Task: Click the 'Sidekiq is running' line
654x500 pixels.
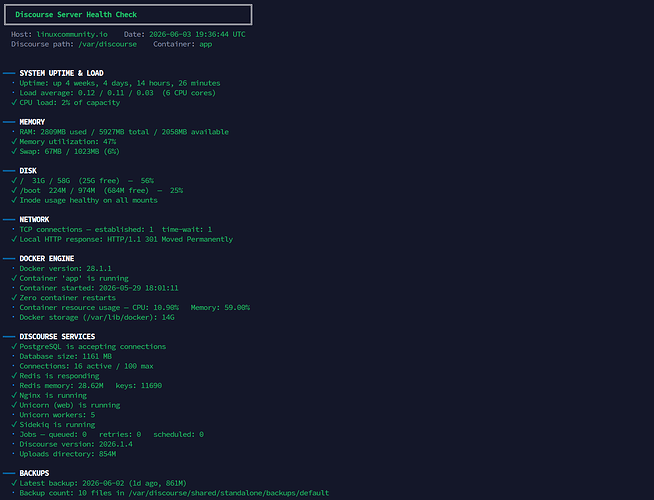Action: click(57, 425)
